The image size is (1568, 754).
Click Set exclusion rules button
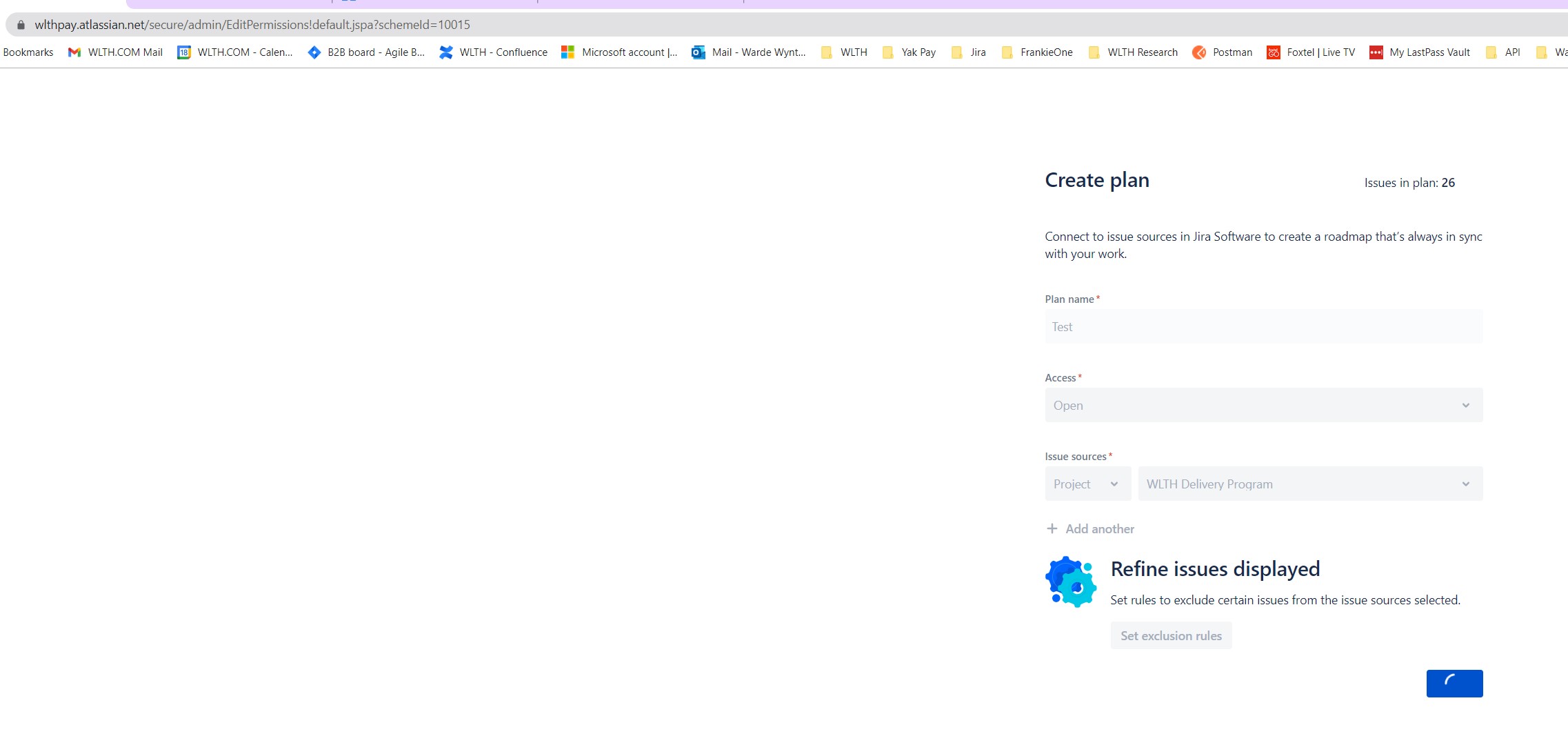click(1171, 636)
